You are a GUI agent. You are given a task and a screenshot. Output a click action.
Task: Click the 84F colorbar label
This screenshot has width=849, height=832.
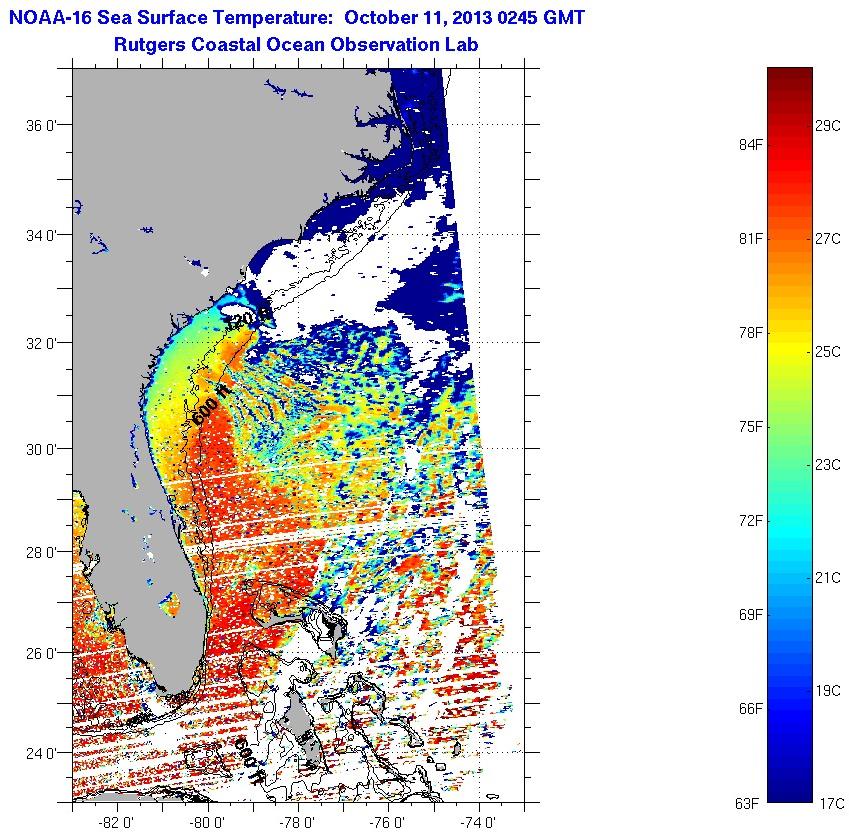750,145
